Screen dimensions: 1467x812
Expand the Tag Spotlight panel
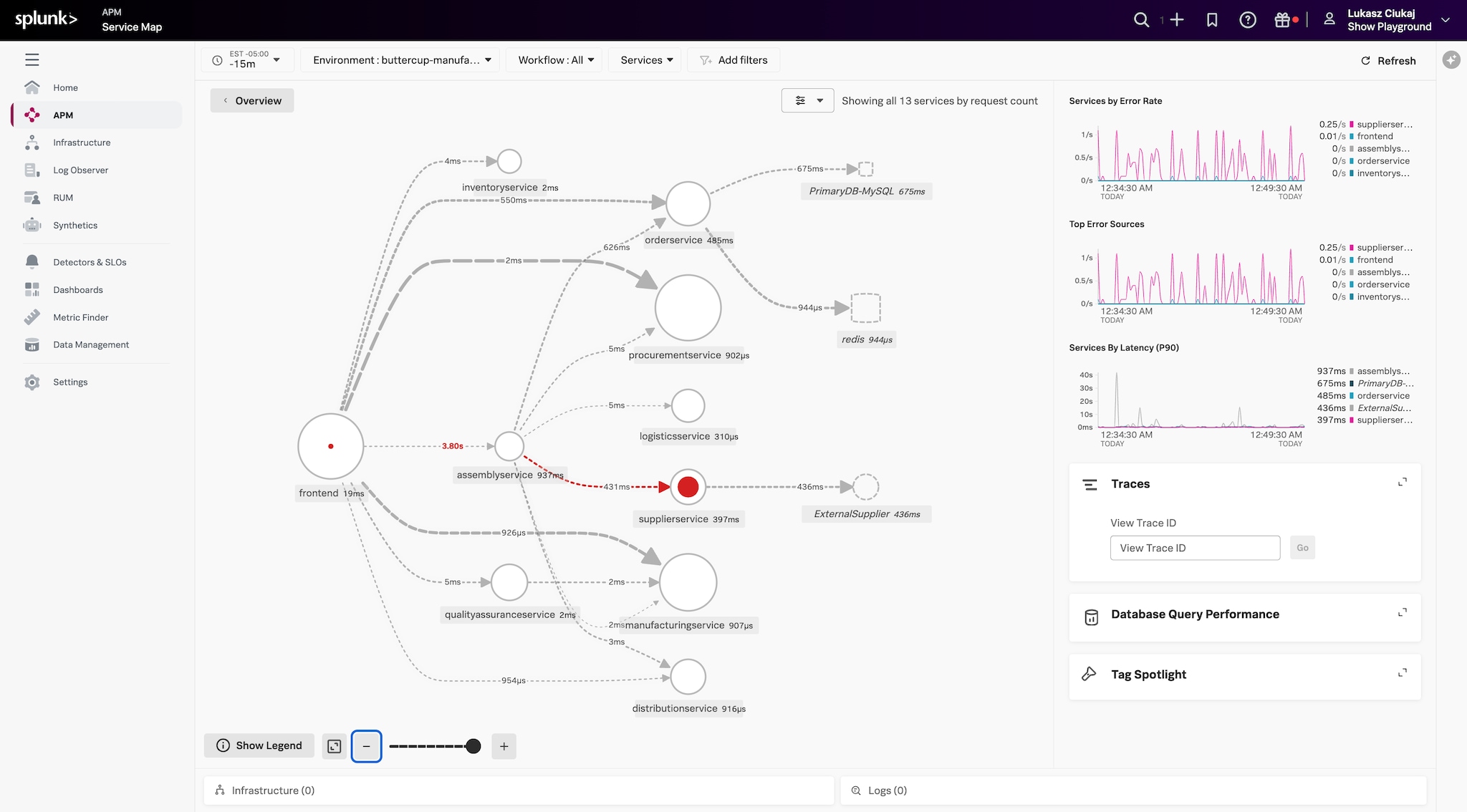1402,673
